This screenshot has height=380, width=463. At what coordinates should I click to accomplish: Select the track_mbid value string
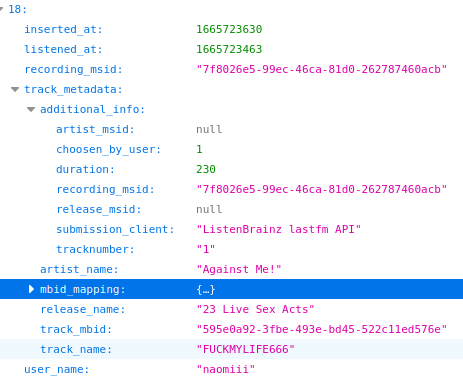click(x=322, y=329)
